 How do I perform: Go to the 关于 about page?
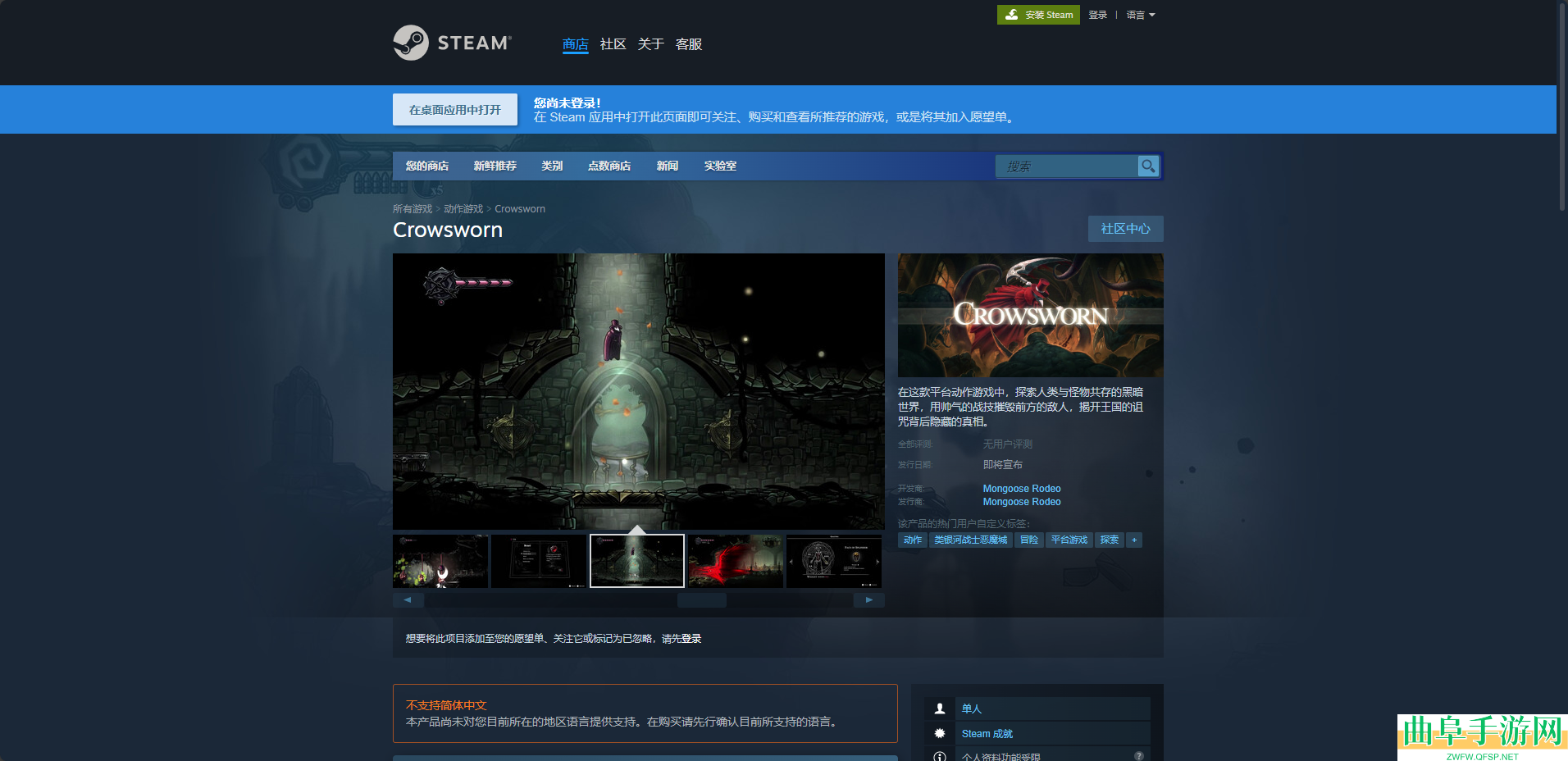point(651,44)
